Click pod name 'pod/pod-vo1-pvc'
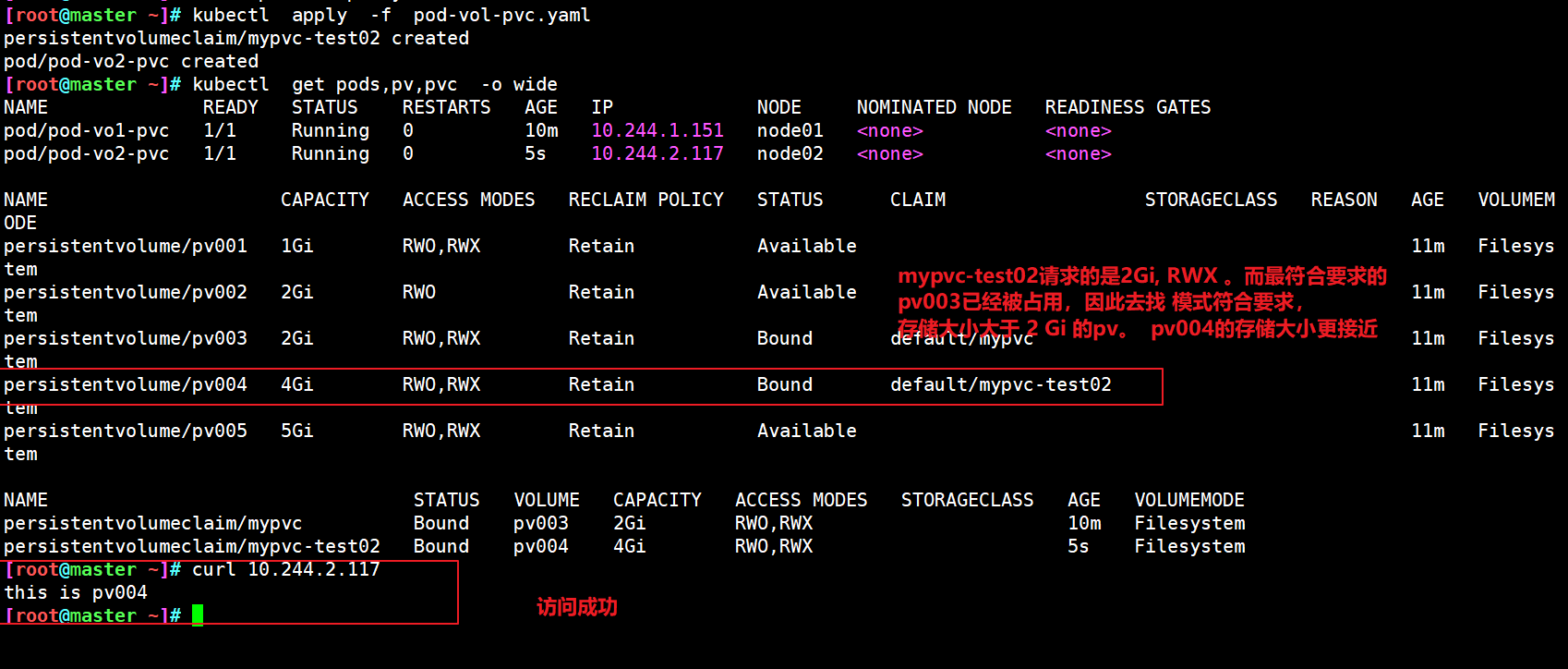 (x=87, y=130)
